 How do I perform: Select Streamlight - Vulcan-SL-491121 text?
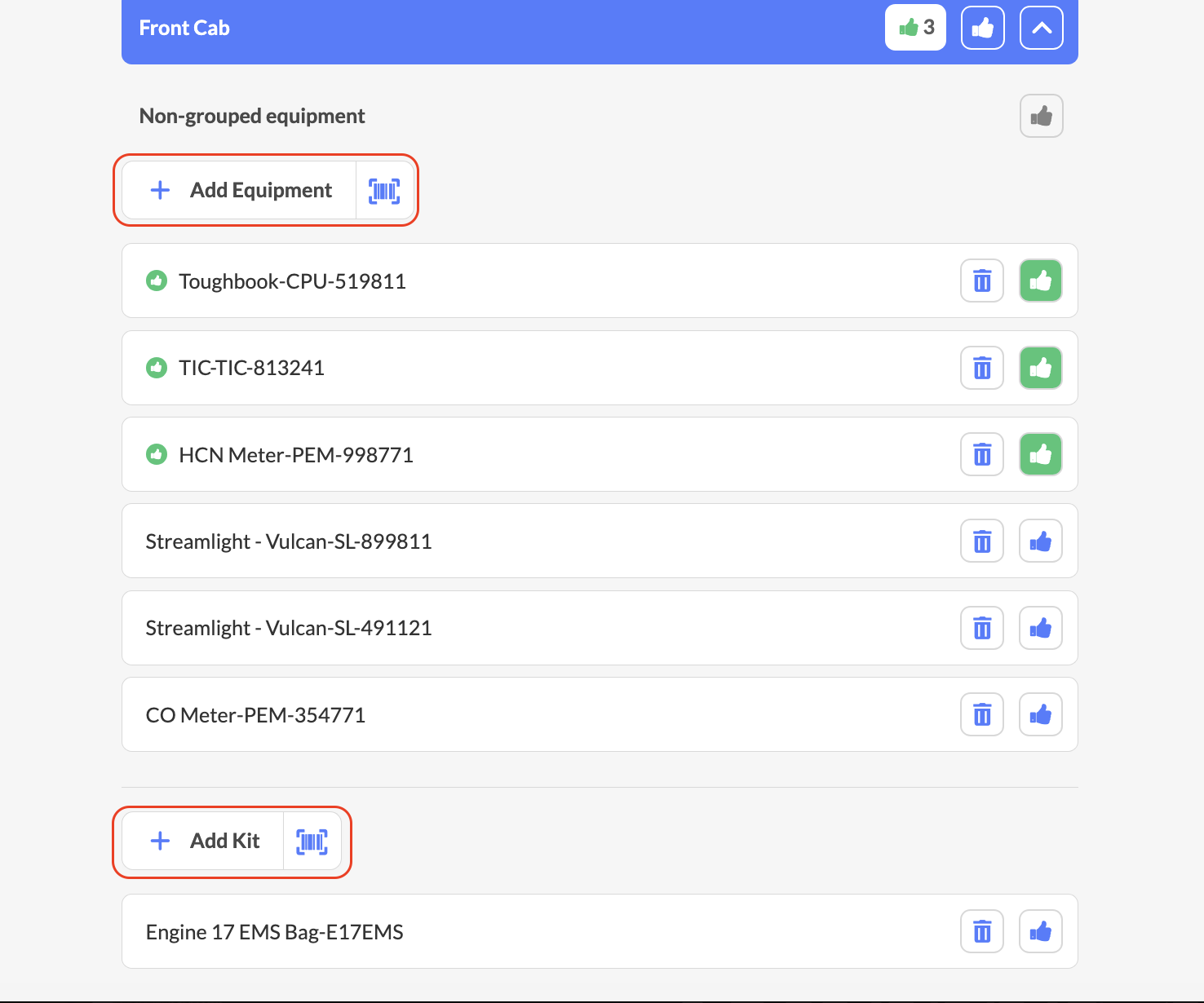click(x=289, y=628)
